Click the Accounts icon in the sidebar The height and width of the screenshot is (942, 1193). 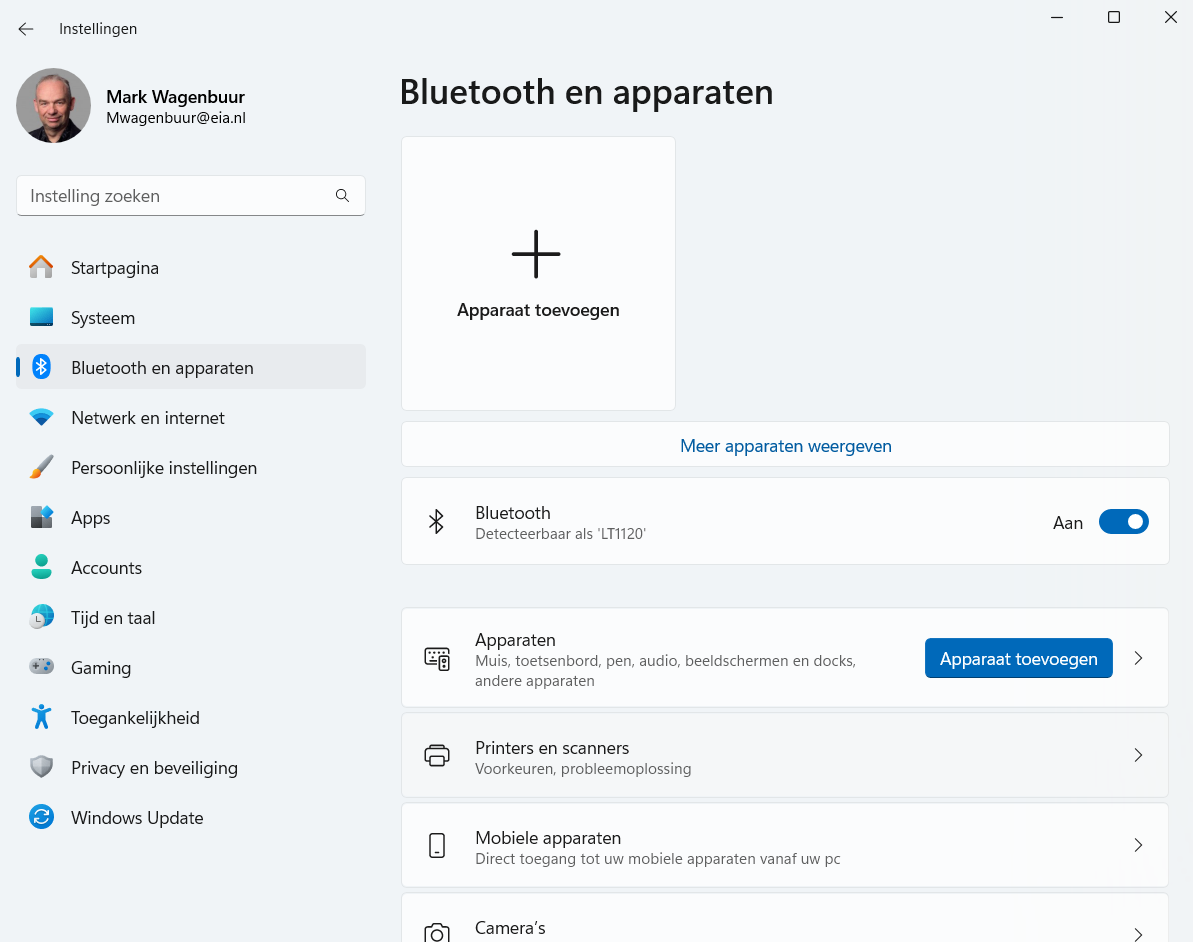click(40, 567)
